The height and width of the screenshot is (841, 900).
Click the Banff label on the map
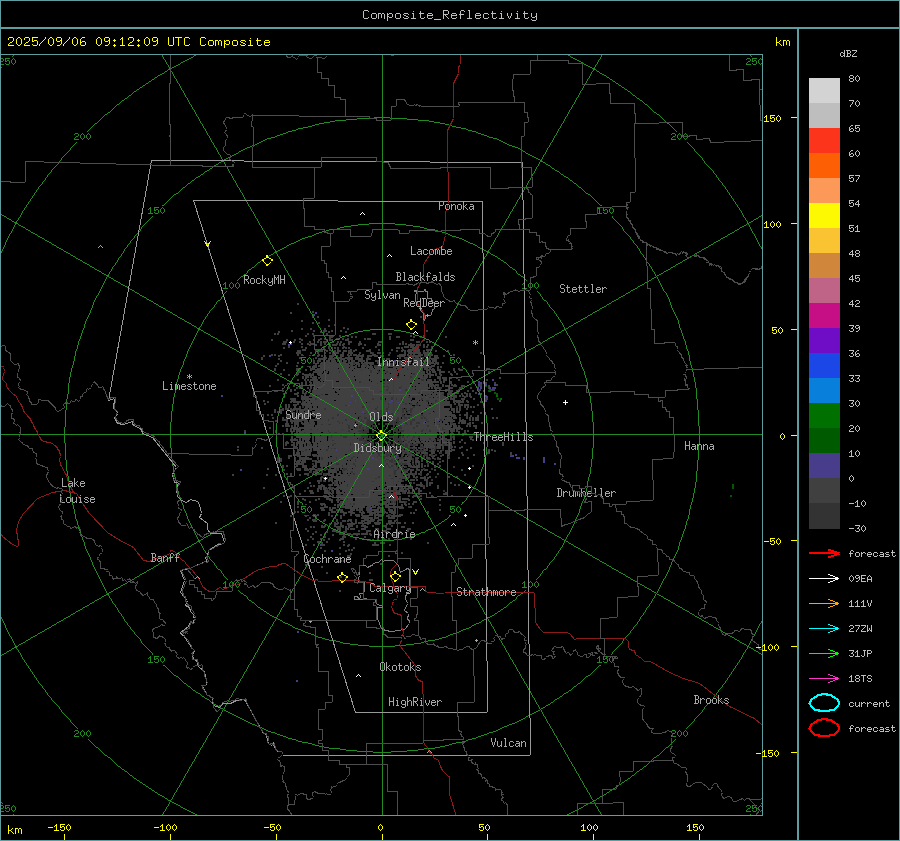[165, 557]
